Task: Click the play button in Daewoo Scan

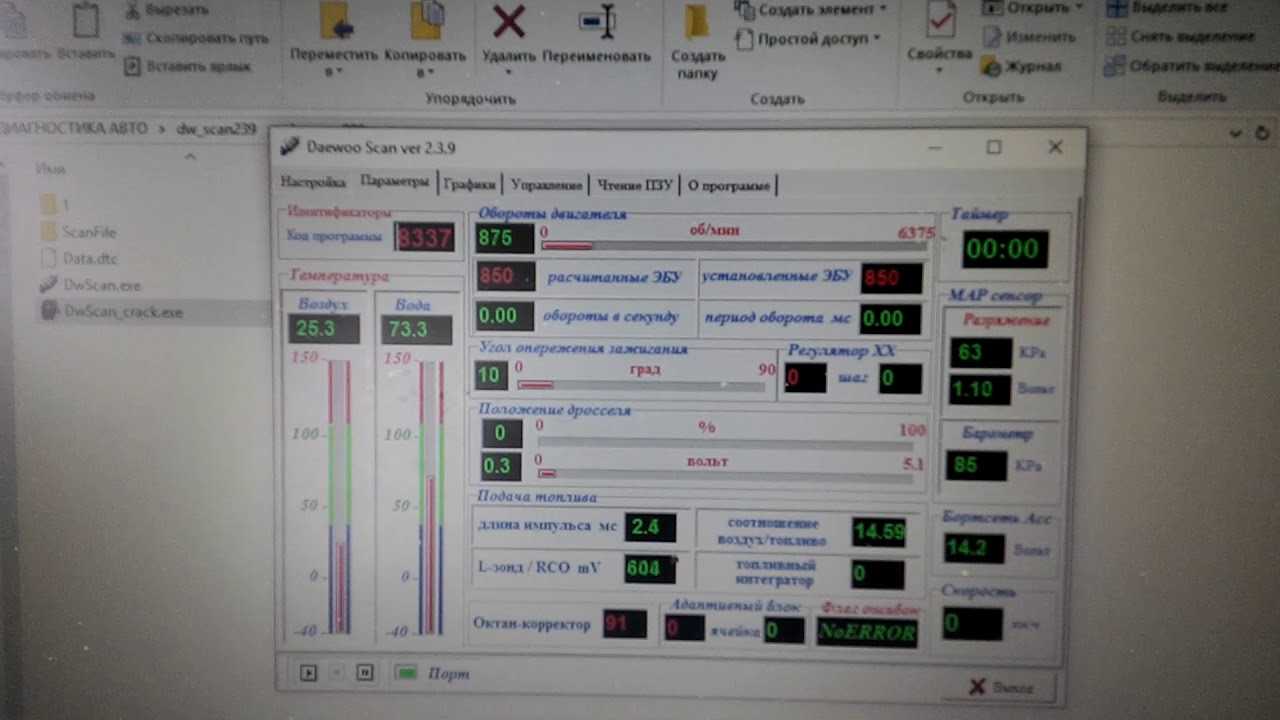Action: [x=308, y=673]
